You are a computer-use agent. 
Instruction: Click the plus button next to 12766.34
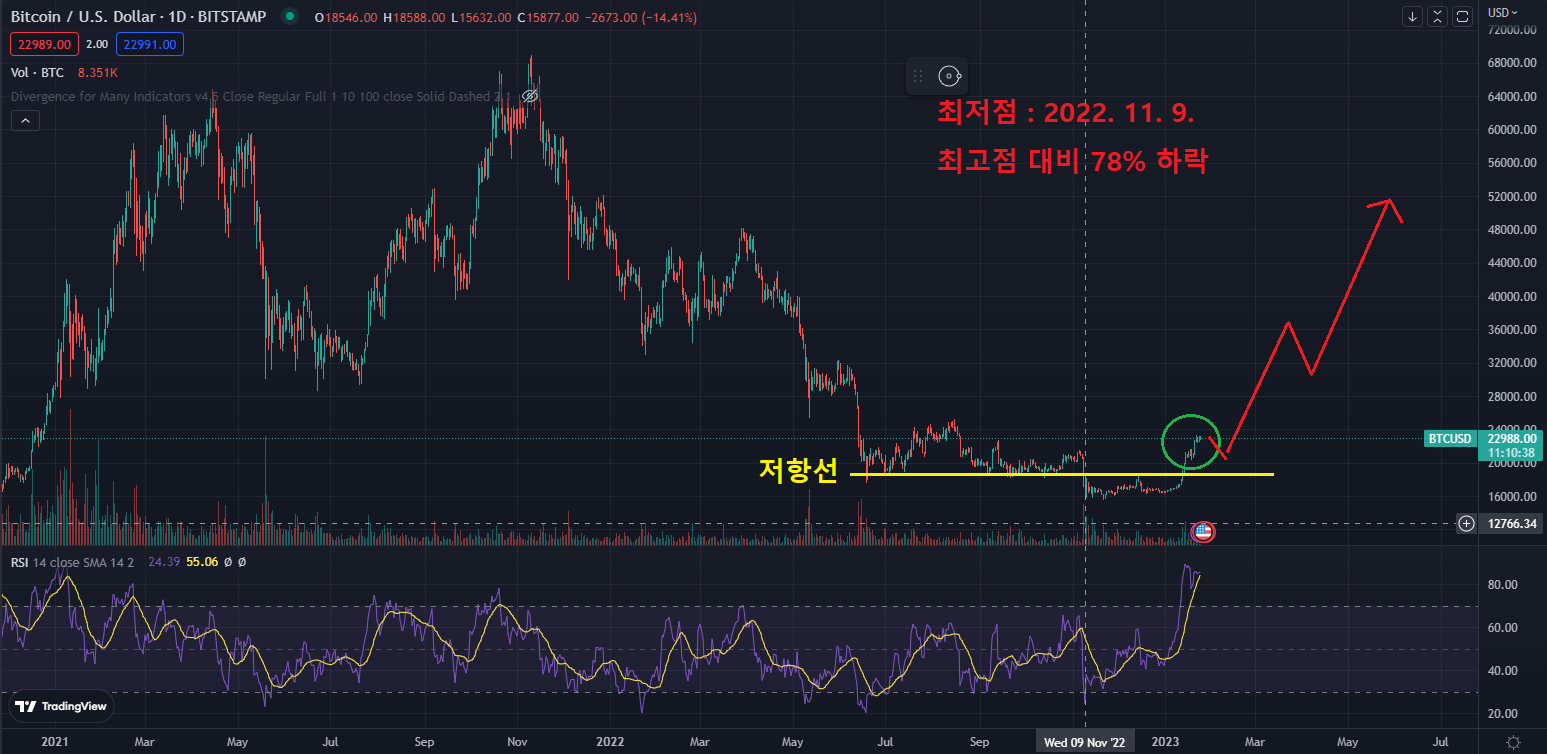pyautogui.click(x=1466, y=523)
